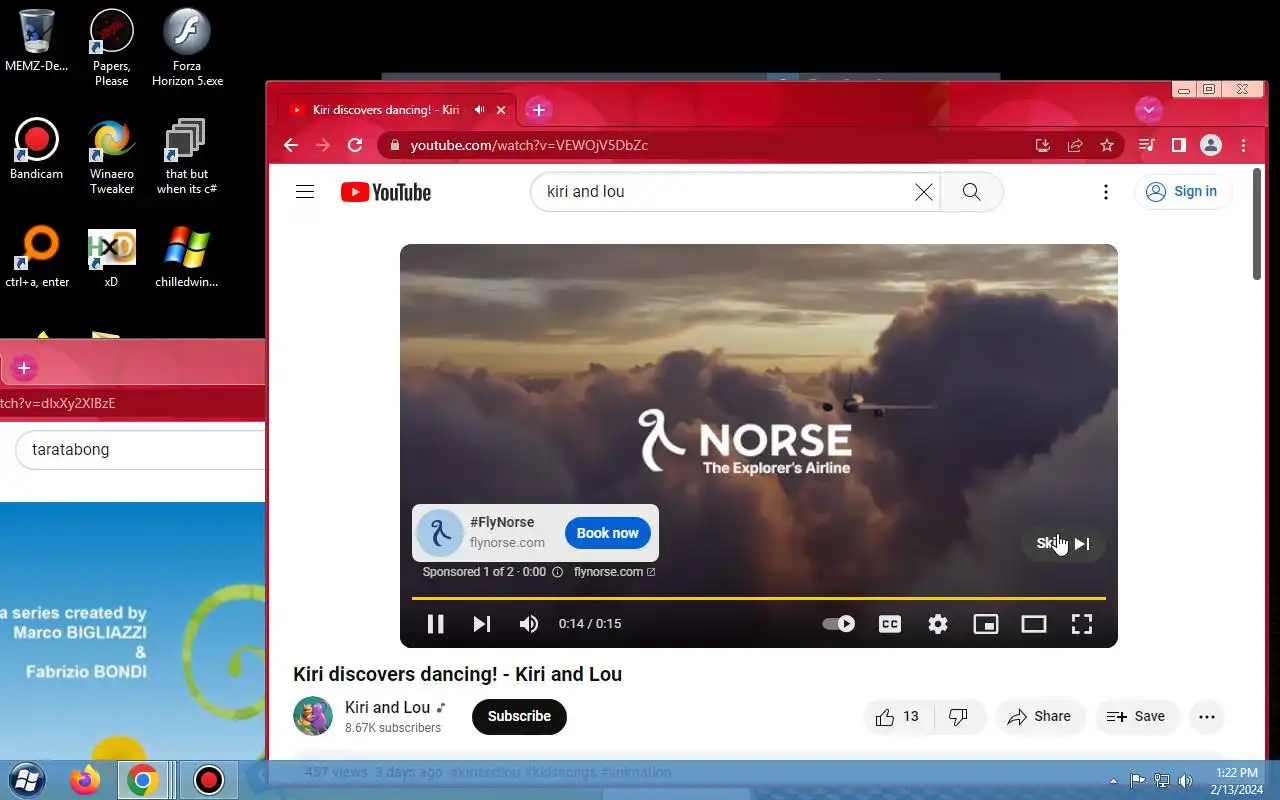Open the Bandicam desktop shortcut
Viewport: 1280px width, 800px height.
[37, 148]
